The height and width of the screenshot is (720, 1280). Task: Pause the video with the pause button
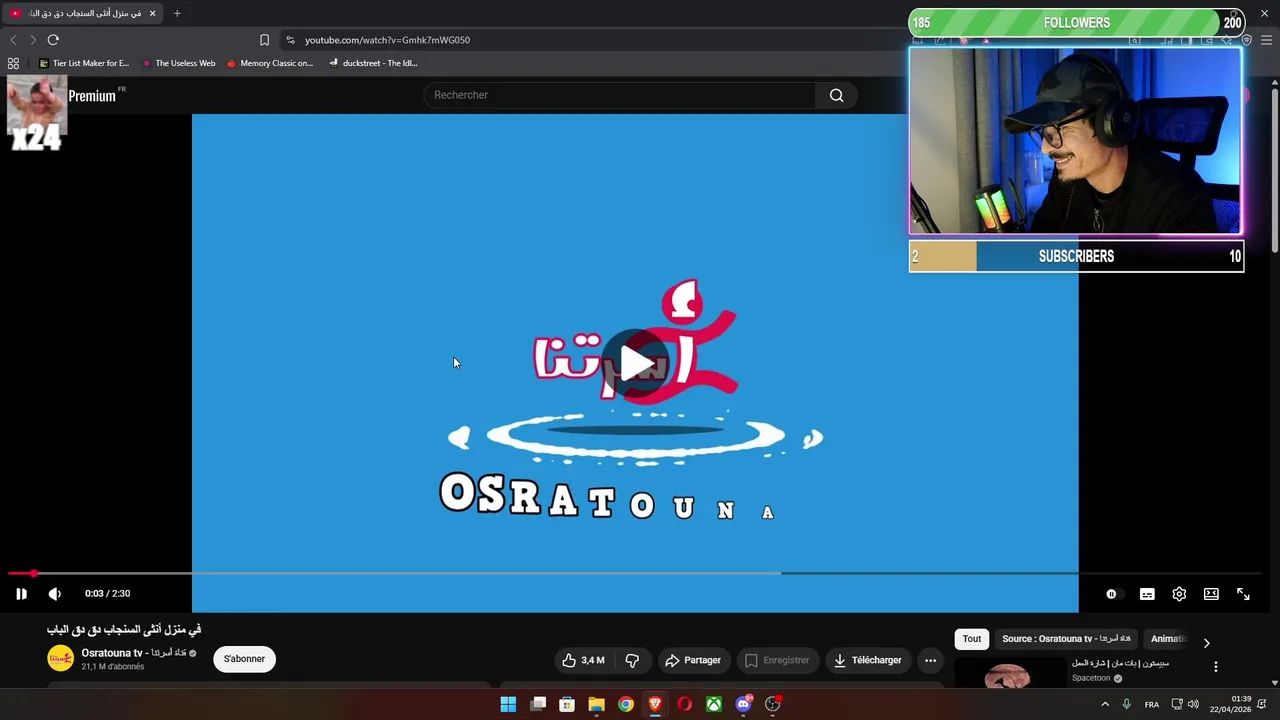point(21,594)
